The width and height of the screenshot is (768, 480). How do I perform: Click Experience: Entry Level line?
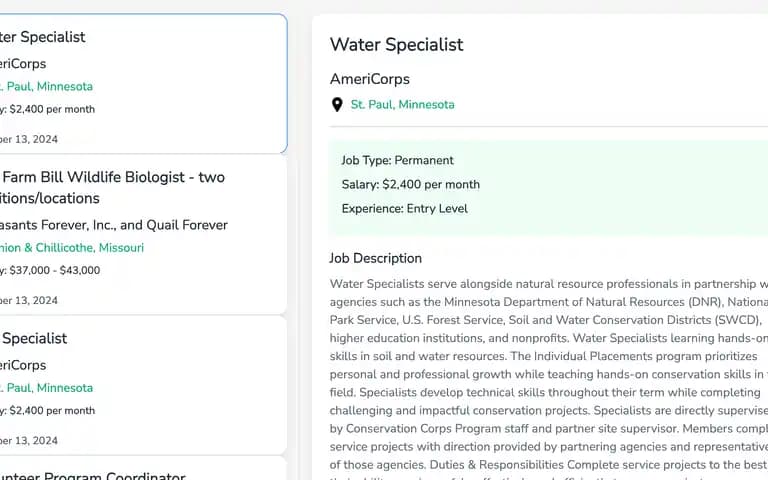[x=405, y=208]
